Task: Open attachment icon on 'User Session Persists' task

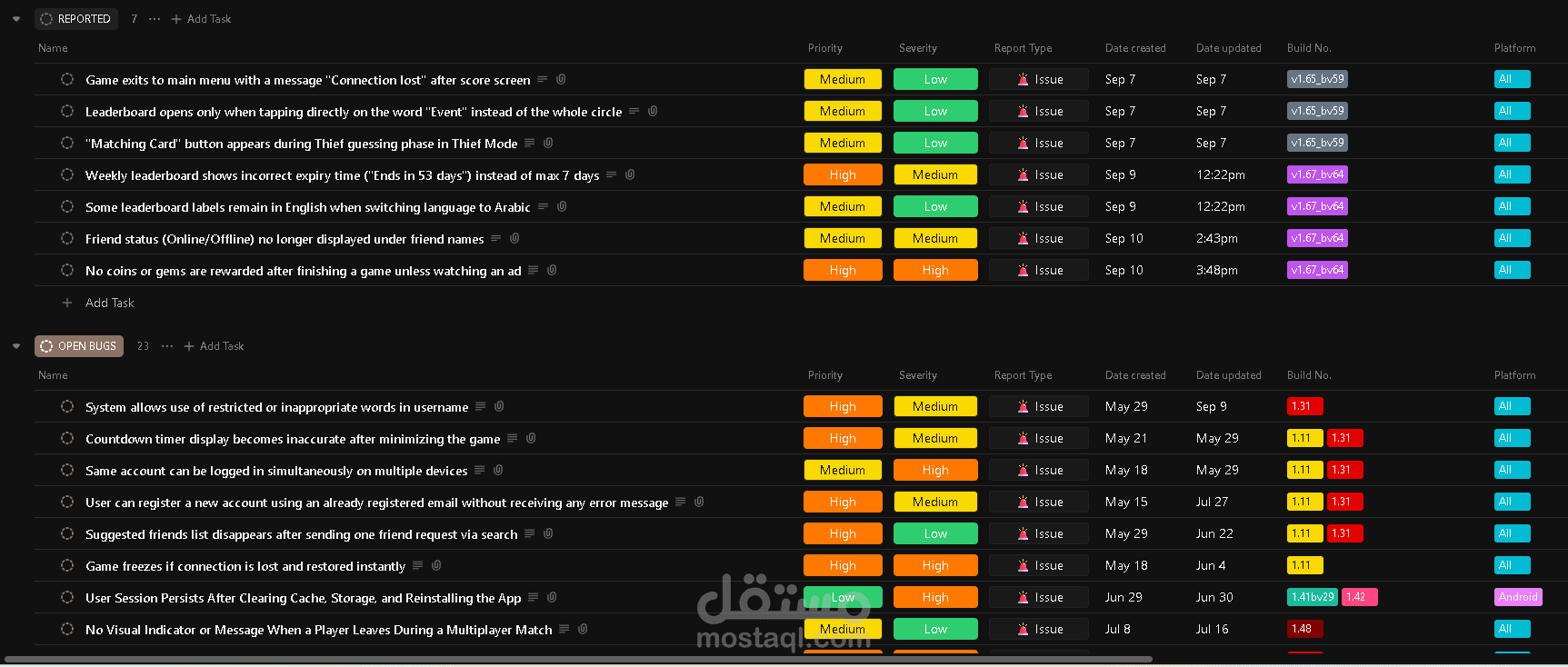Action: pos(552,597)
